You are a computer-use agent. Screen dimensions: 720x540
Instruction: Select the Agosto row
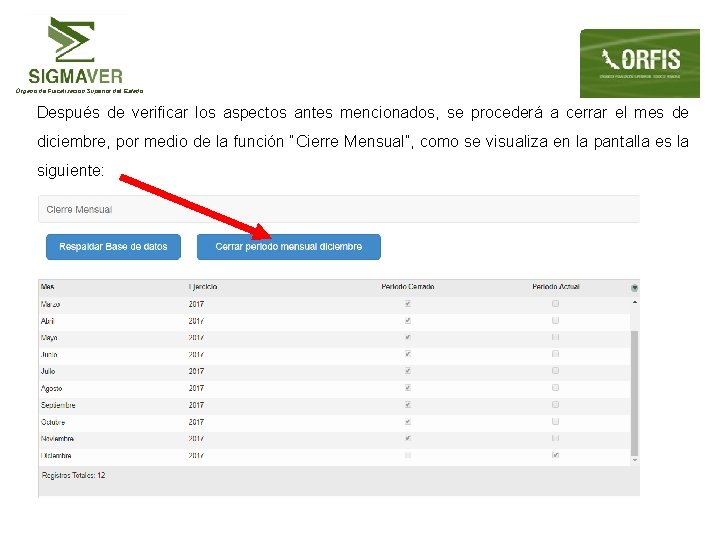pos(334,388)
